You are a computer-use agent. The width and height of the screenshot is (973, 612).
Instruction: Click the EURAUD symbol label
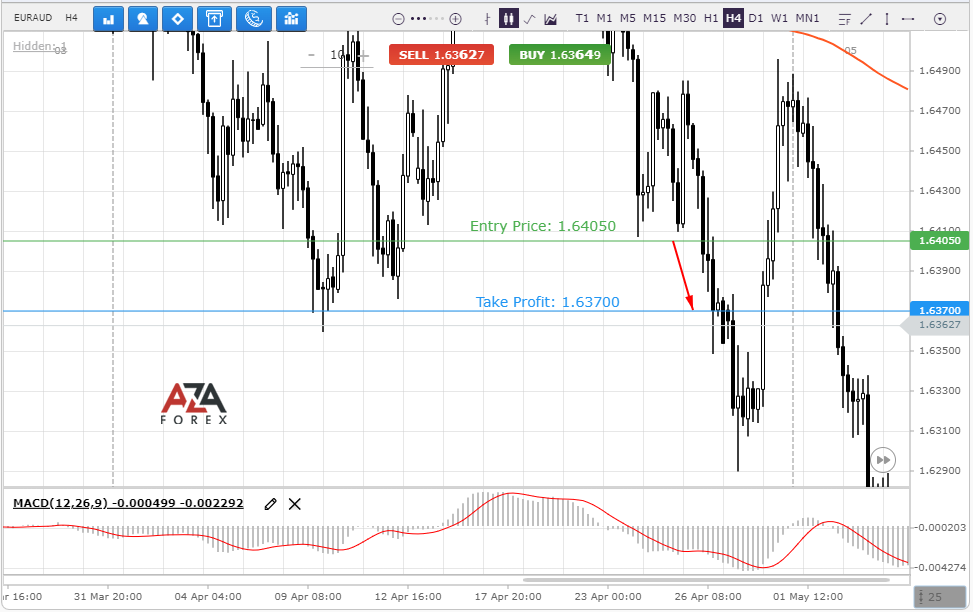pyautogui.click(x=33, y=18)
